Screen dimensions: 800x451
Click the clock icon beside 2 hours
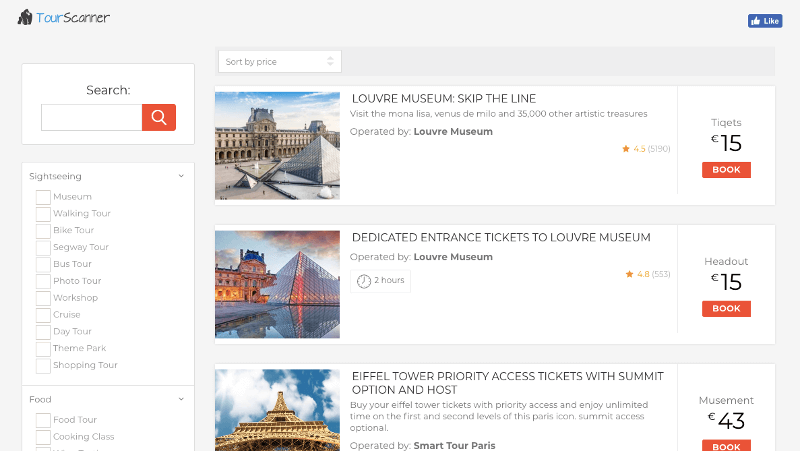click(364, 281)
